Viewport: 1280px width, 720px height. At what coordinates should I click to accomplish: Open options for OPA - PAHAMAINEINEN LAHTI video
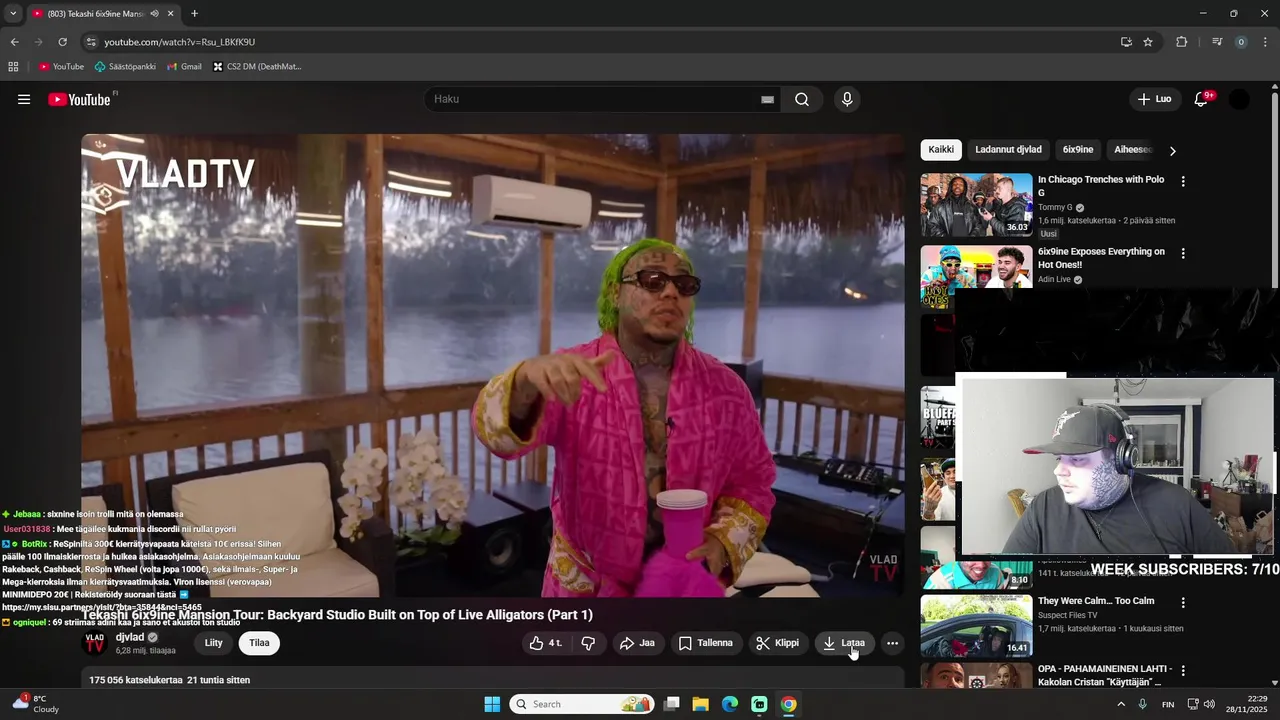[1183, 671]
